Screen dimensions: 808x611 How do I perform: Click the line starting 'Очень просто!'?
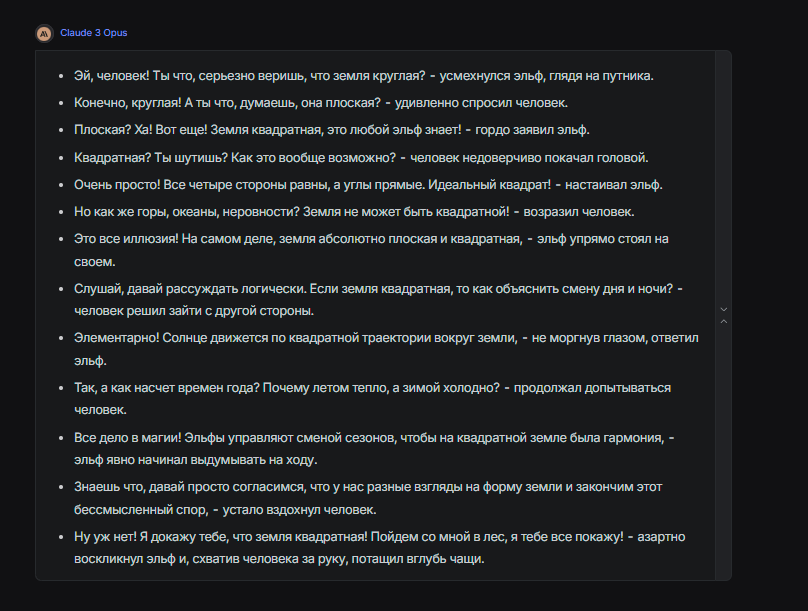pyautogui.click(x=368, y=184)
